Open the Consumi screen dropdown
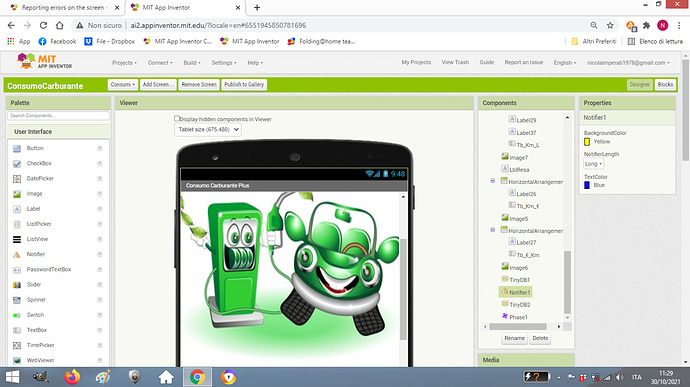 coord(123,85)
